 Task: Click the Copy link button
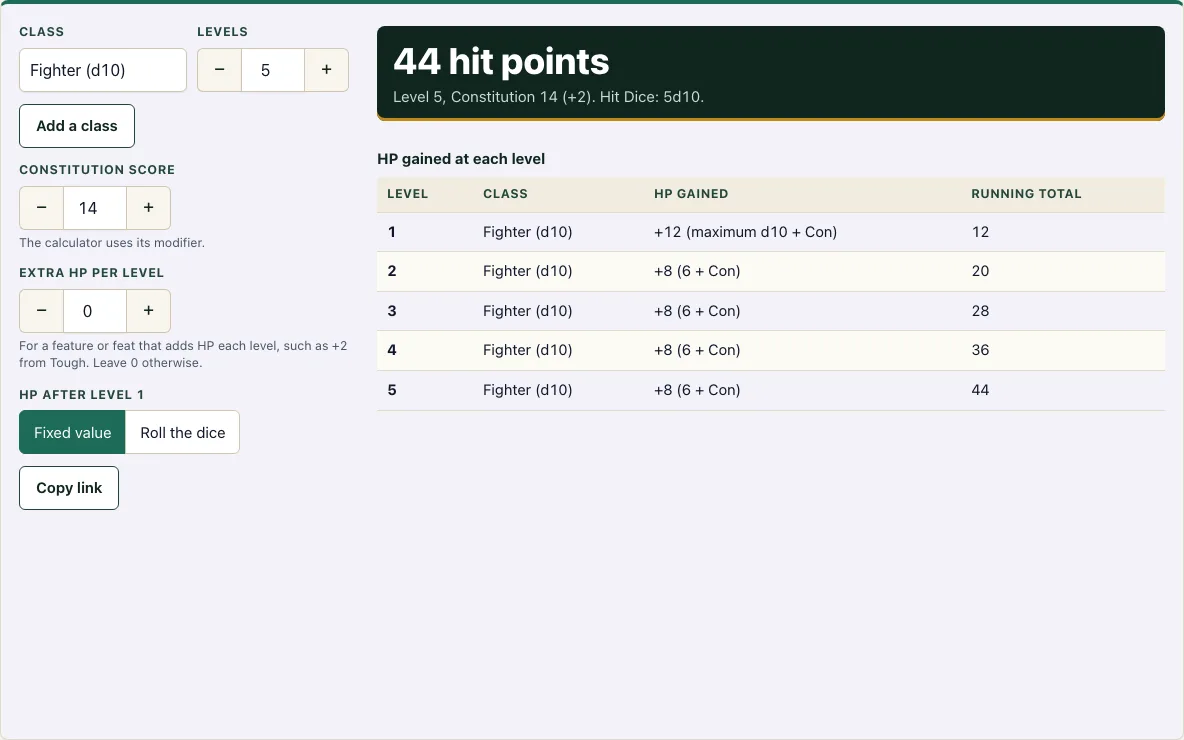(x=69, y=488)
